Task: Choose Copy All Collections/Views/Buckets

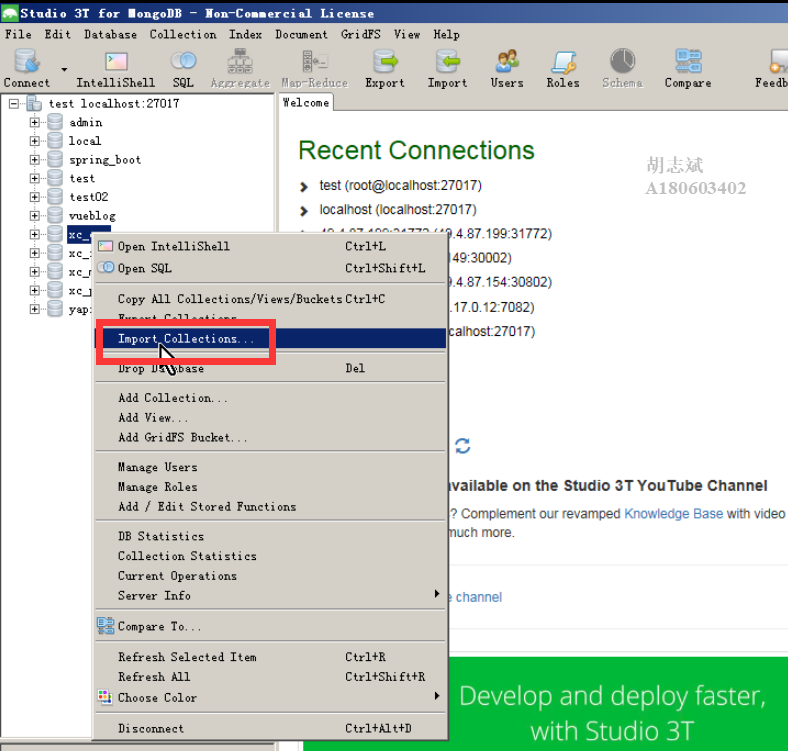Action: (271, 299)
